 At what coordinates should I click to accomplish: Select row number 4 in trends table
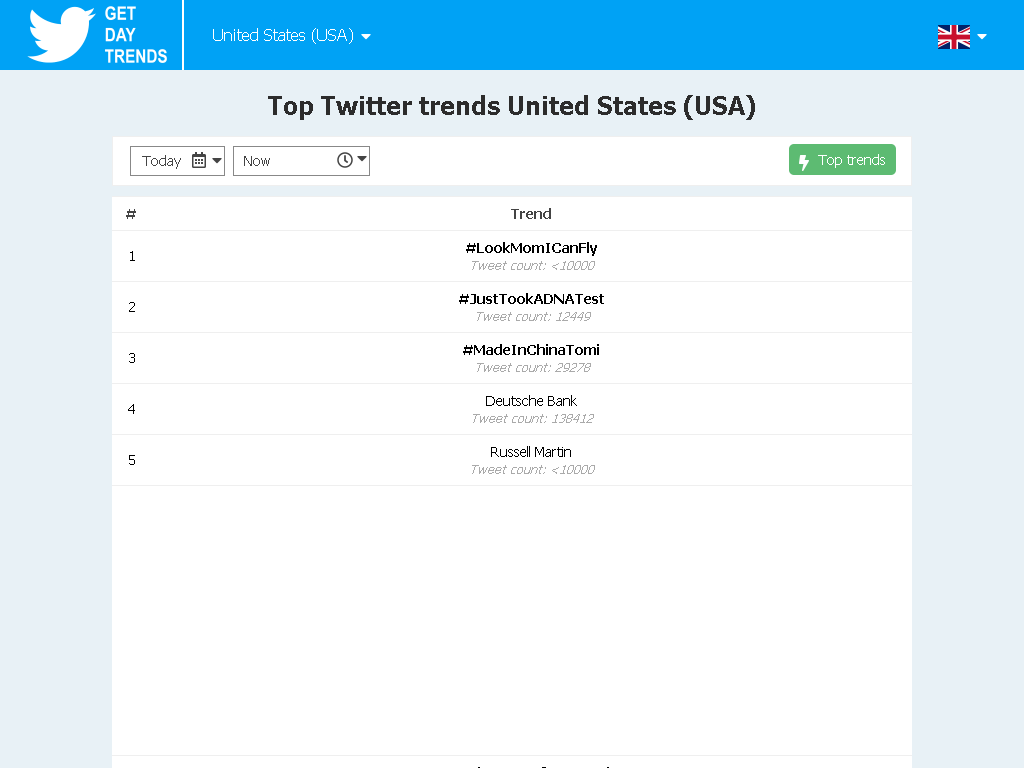point(511,409)
